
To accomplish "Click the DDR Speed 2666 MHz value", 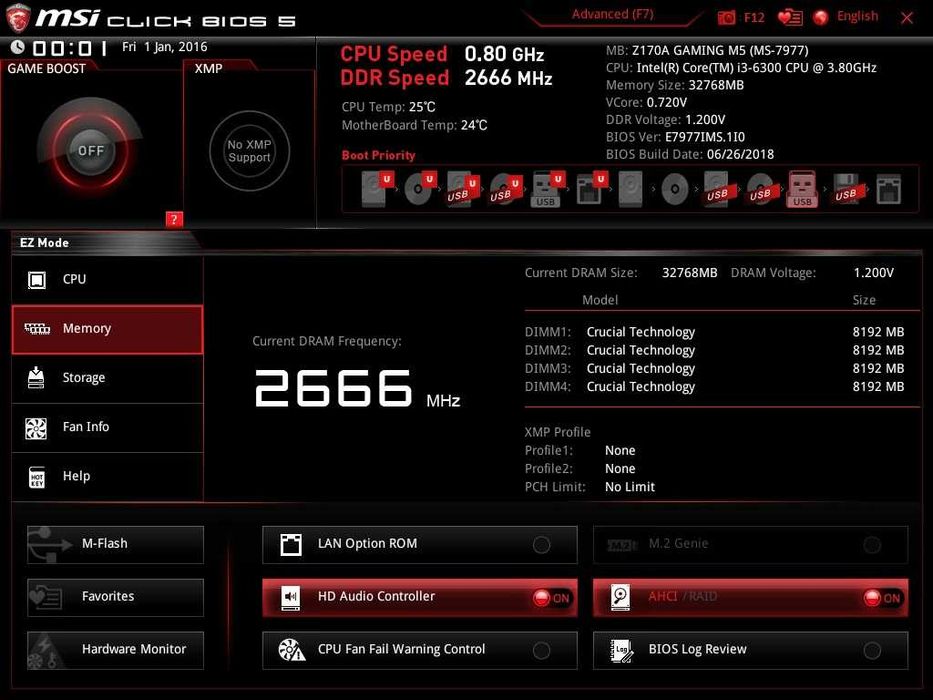I will (508, 78).
